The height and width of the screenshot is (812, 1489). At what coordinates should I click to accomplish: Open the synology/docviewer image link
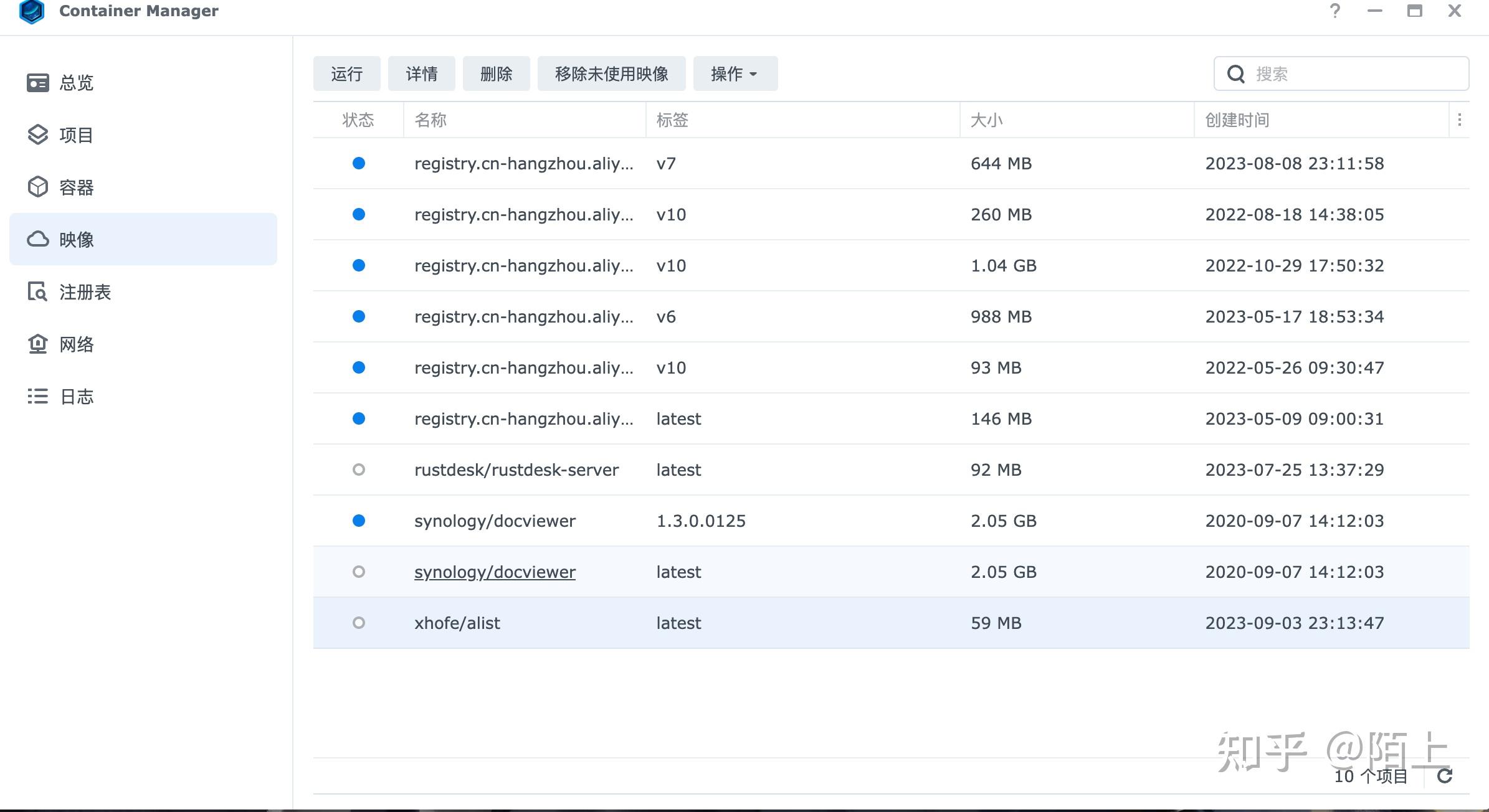pos(495,572)
